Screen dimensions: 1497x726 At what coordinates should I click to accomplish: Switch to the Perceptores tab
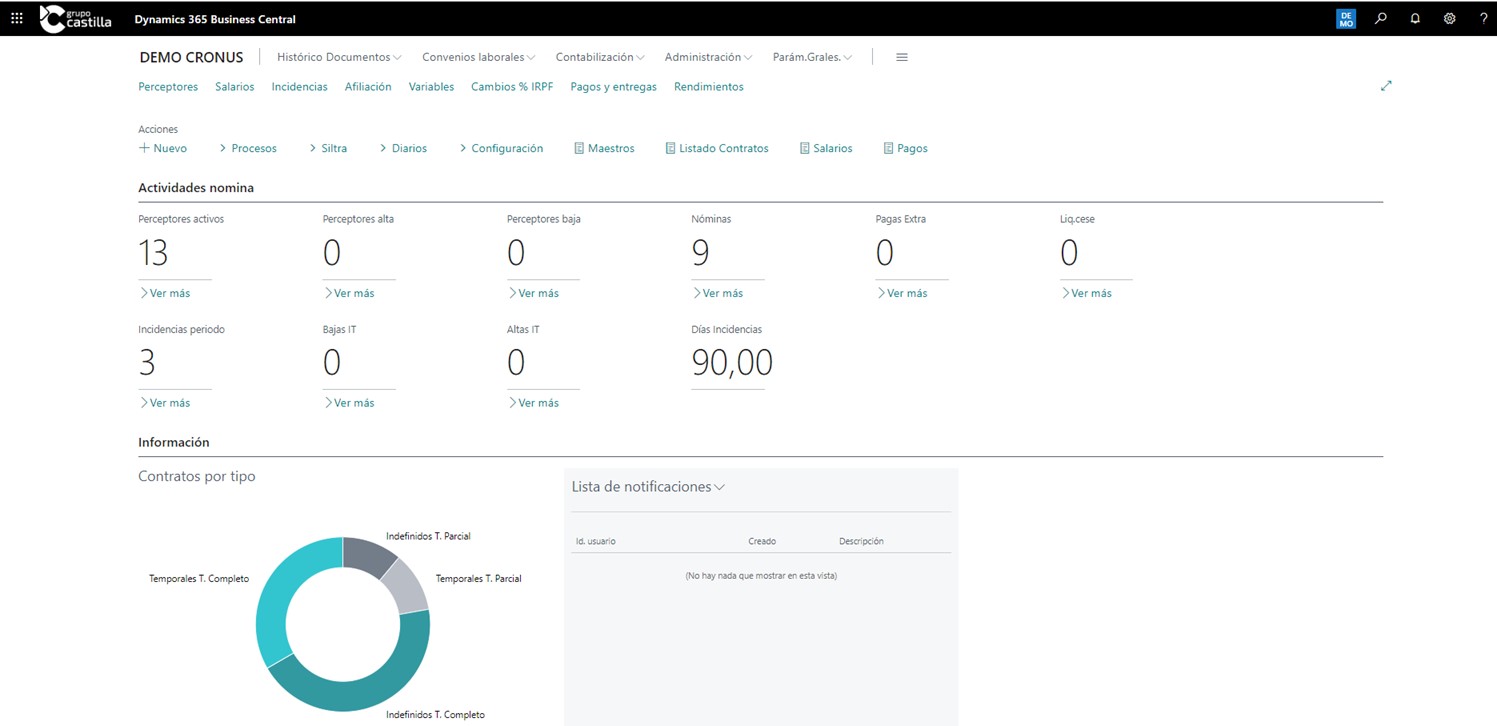pos(167,87)
